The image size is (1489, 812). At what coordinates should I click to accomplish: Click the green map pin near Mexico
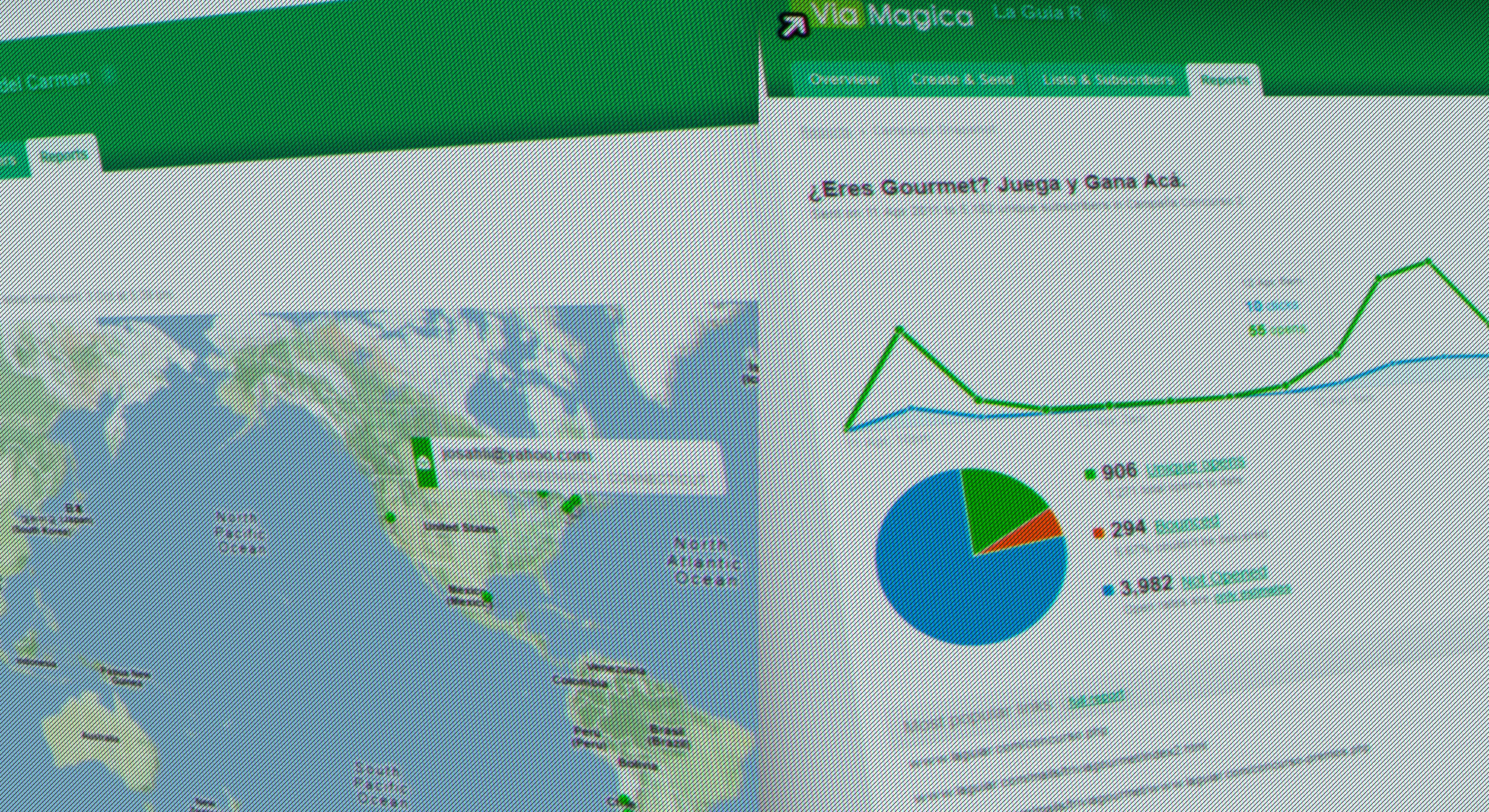(x=487, y=597)
